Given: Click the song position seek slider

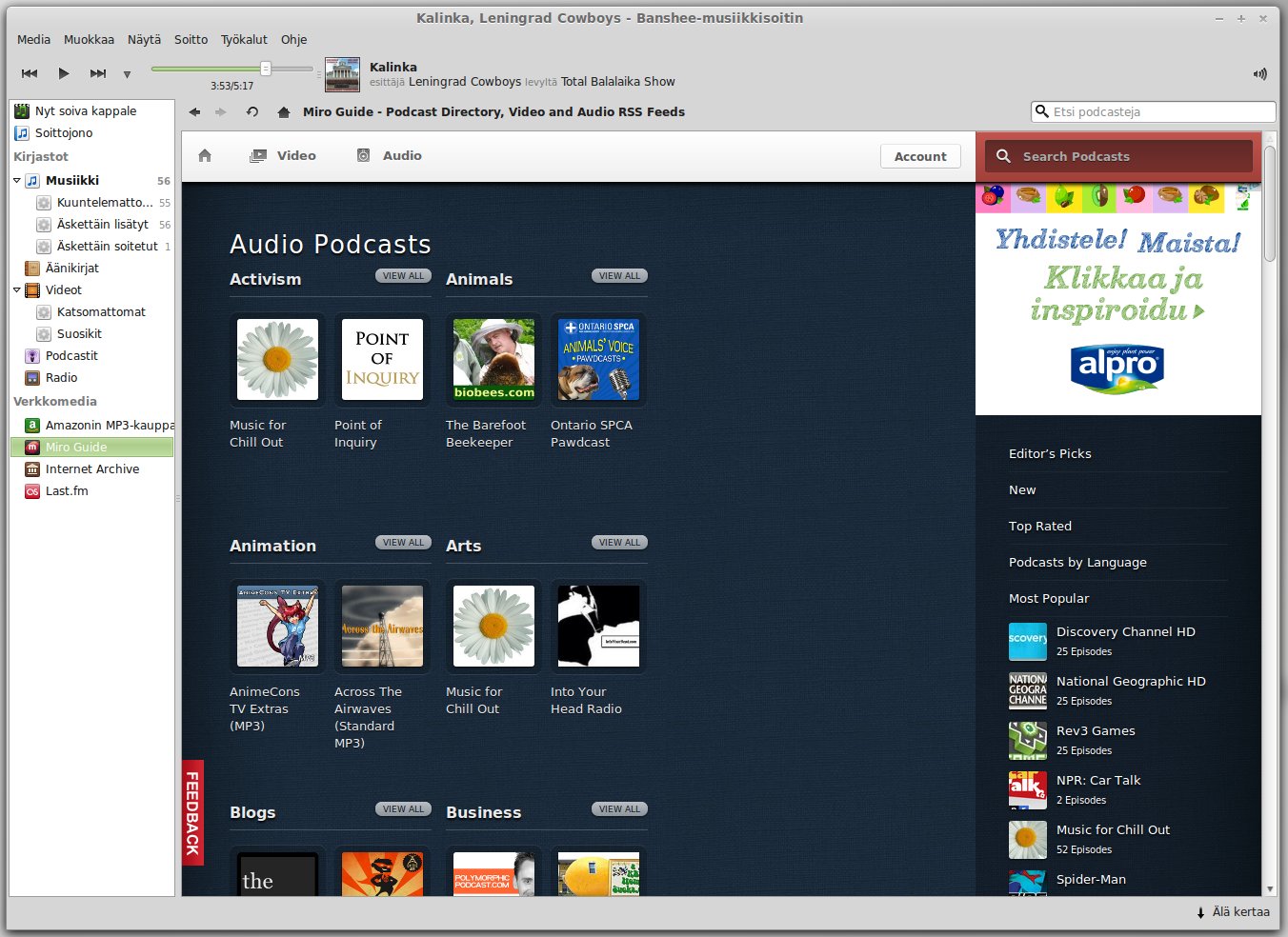Looking at the screenshot, I should tap(231, 69).
